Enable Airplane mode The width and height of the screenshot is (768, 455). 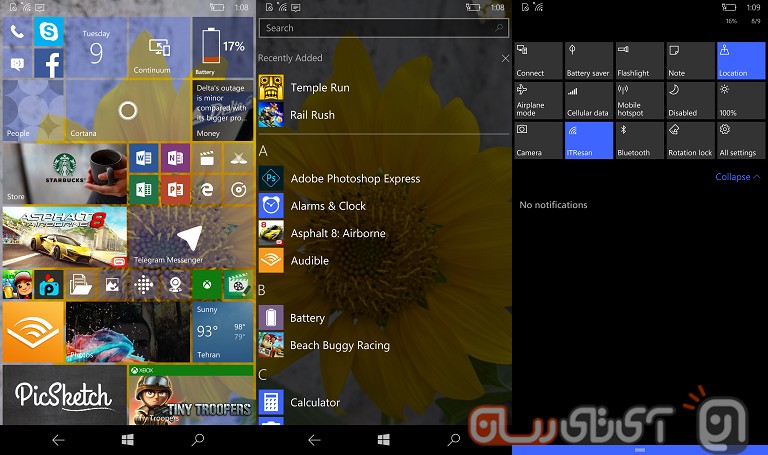(x=538, y=101)
